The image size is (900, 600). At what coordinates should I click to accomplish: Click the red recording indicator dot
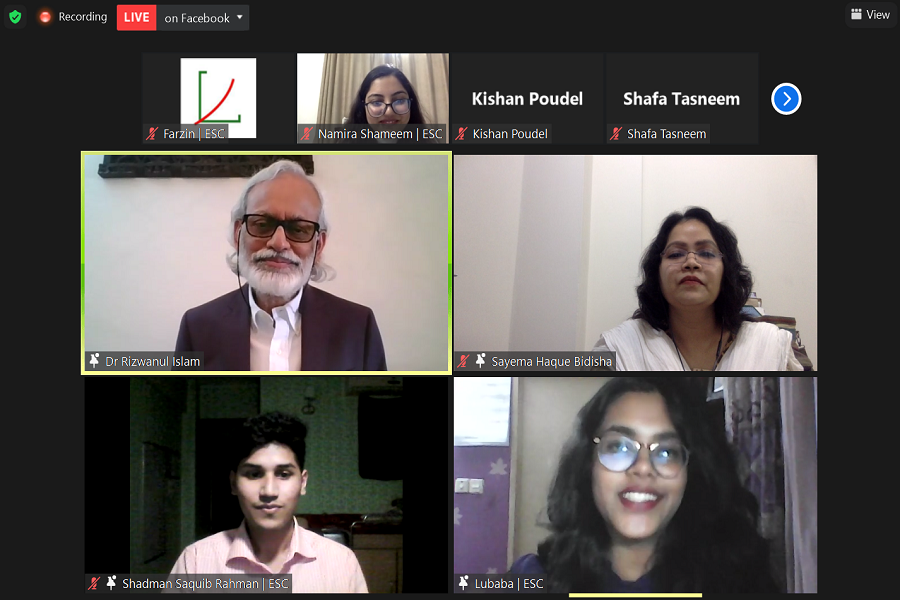[44, 17]
